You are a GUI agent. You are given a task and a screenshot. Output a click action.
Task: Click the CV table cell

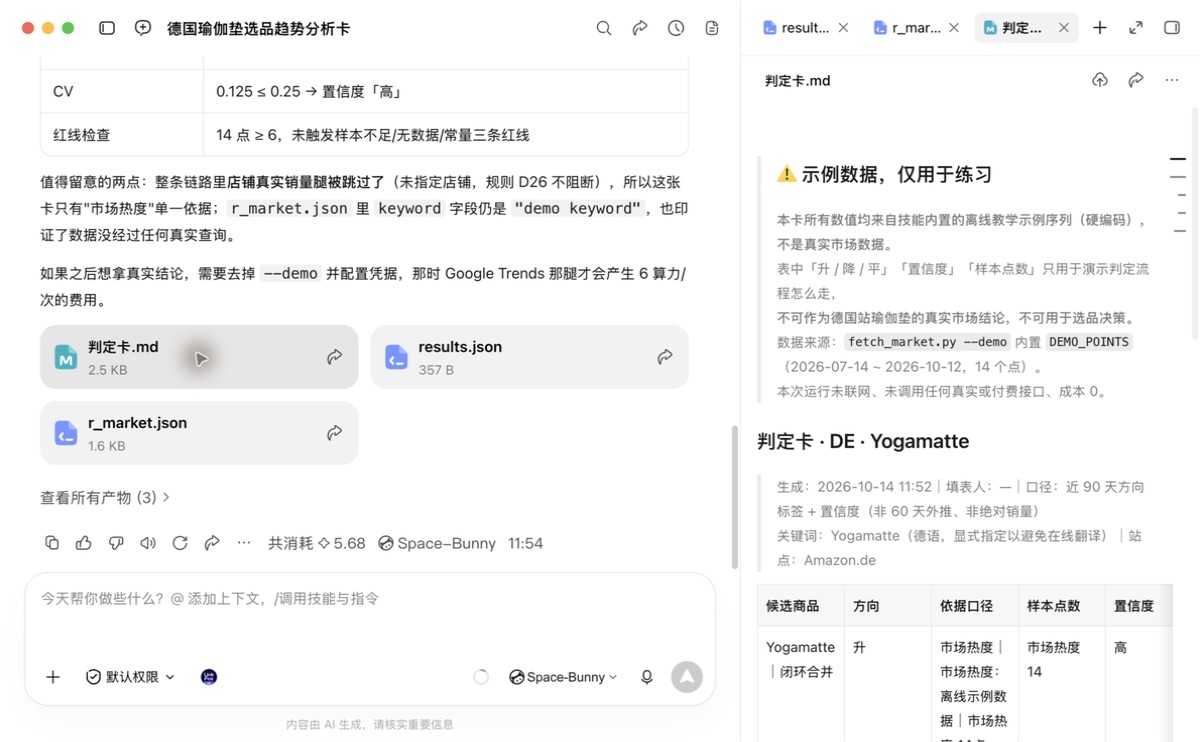pyautogui.click(x=121, y=91)
